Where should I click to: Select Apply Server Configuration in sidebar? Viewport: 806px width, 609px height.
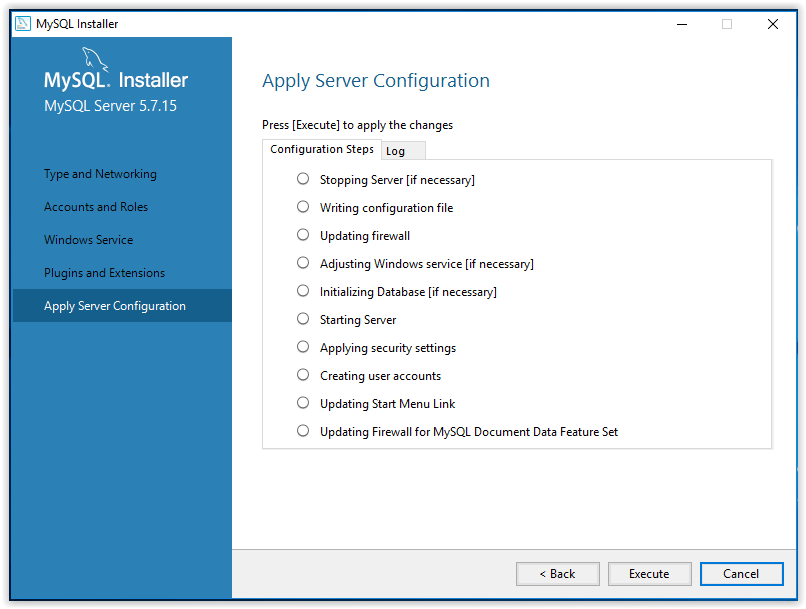click(x=122, y=306)
